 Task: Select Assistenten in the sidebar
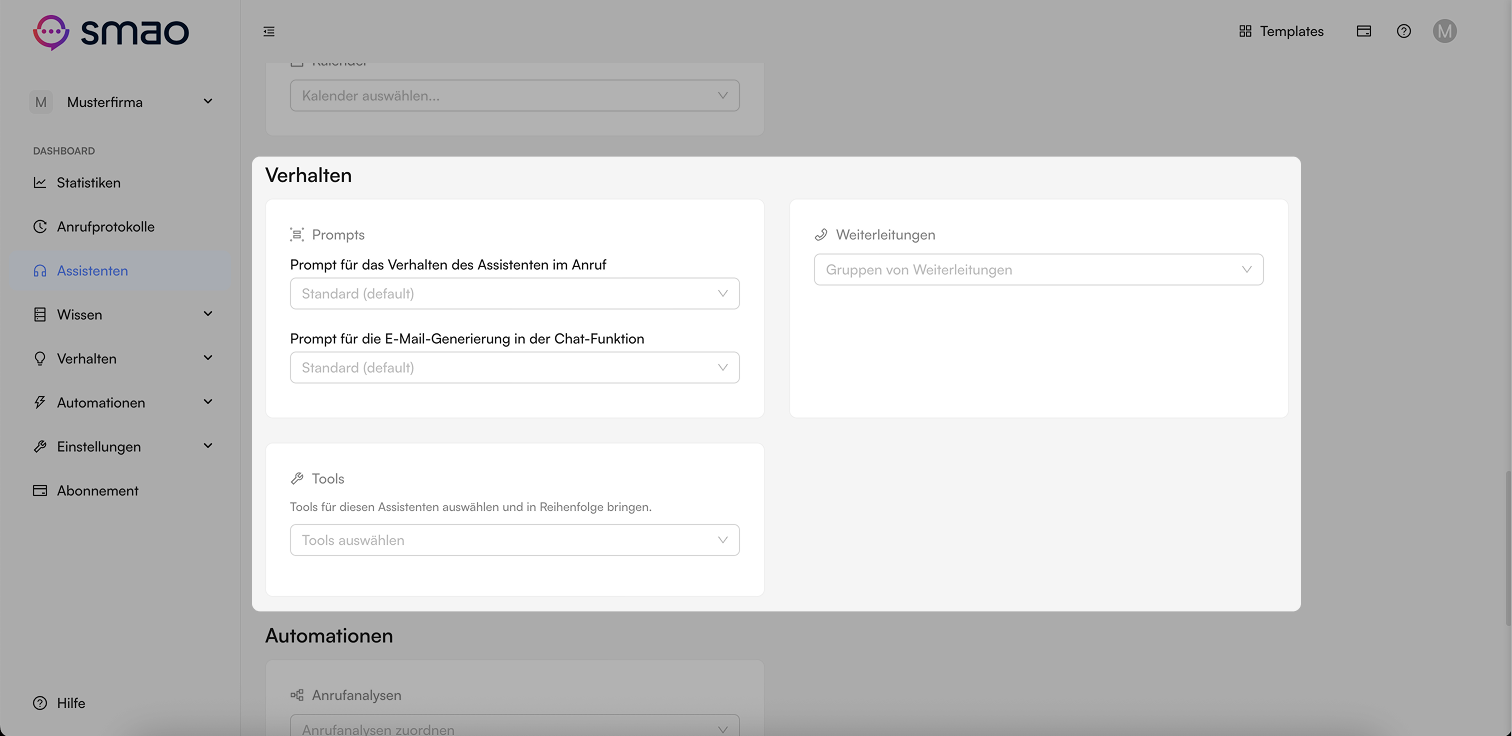(121, 271)
